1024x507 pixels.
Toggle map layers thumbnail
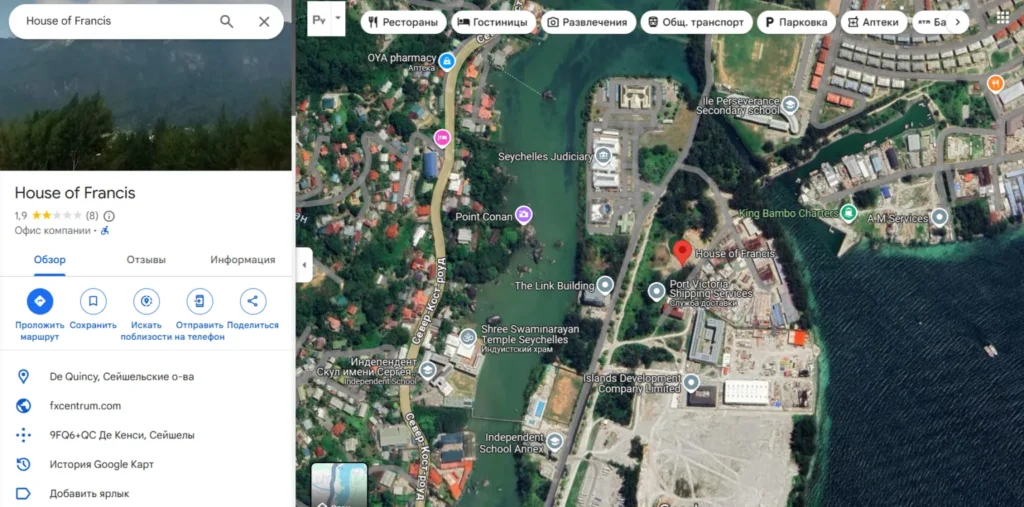(x=339, y=484)
